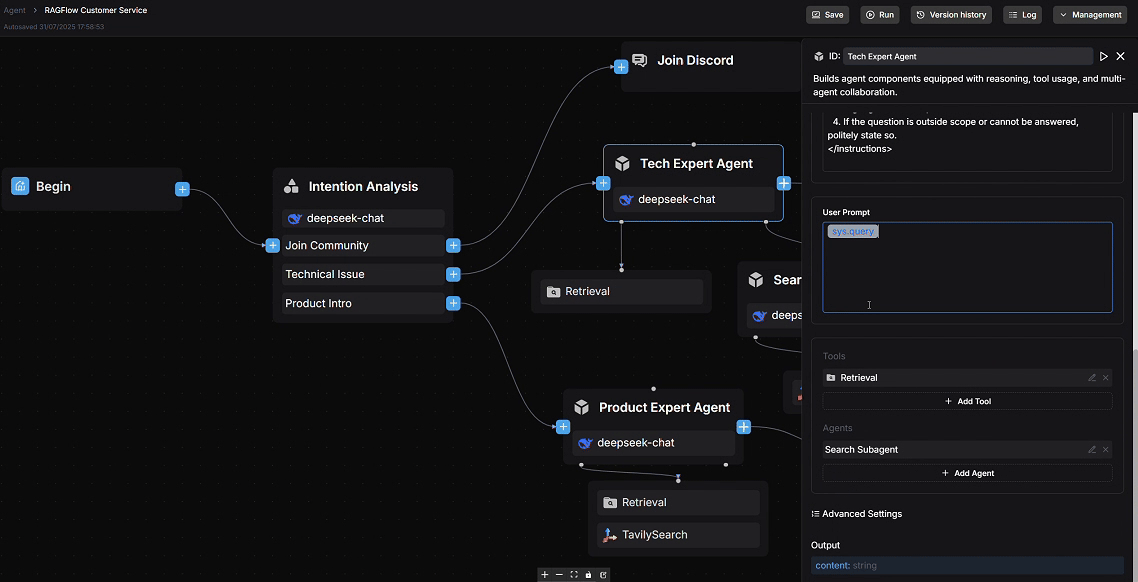Click deepseek-chat model in Intention Analysis node
Image resolution: width=1138 pixels, height=582 pixels.
(363, 218)
